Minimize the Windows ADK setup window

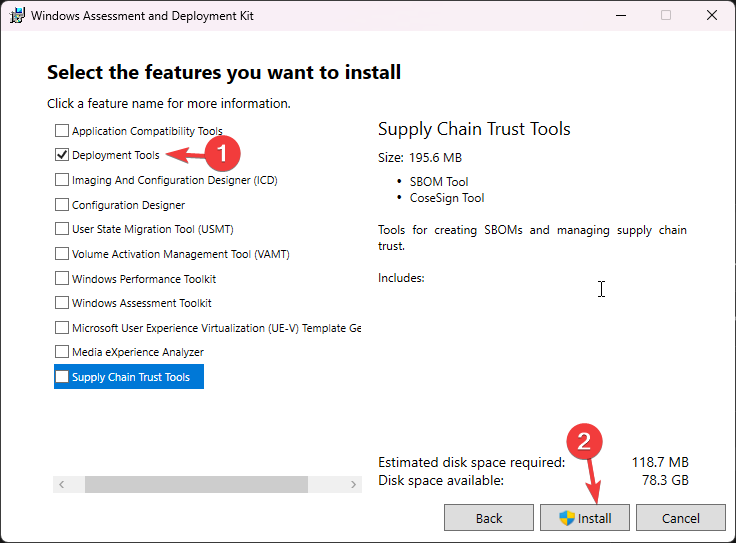(x=621, y=15)
